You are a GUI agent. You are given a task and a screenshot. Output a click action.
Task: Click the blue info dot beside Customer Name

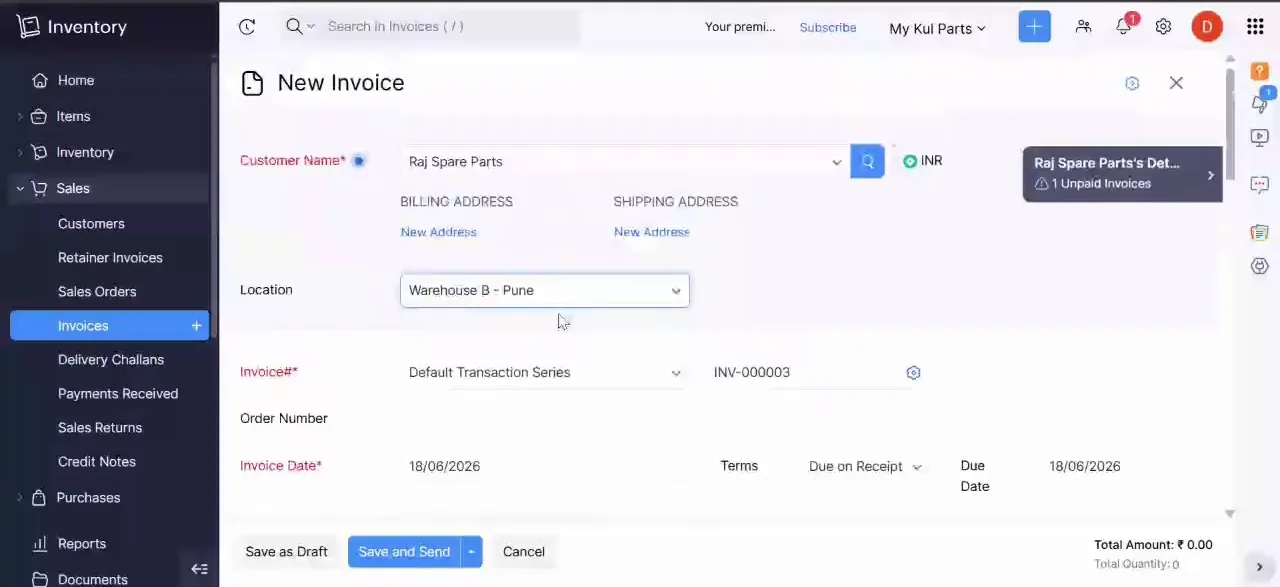click(358, 161)
